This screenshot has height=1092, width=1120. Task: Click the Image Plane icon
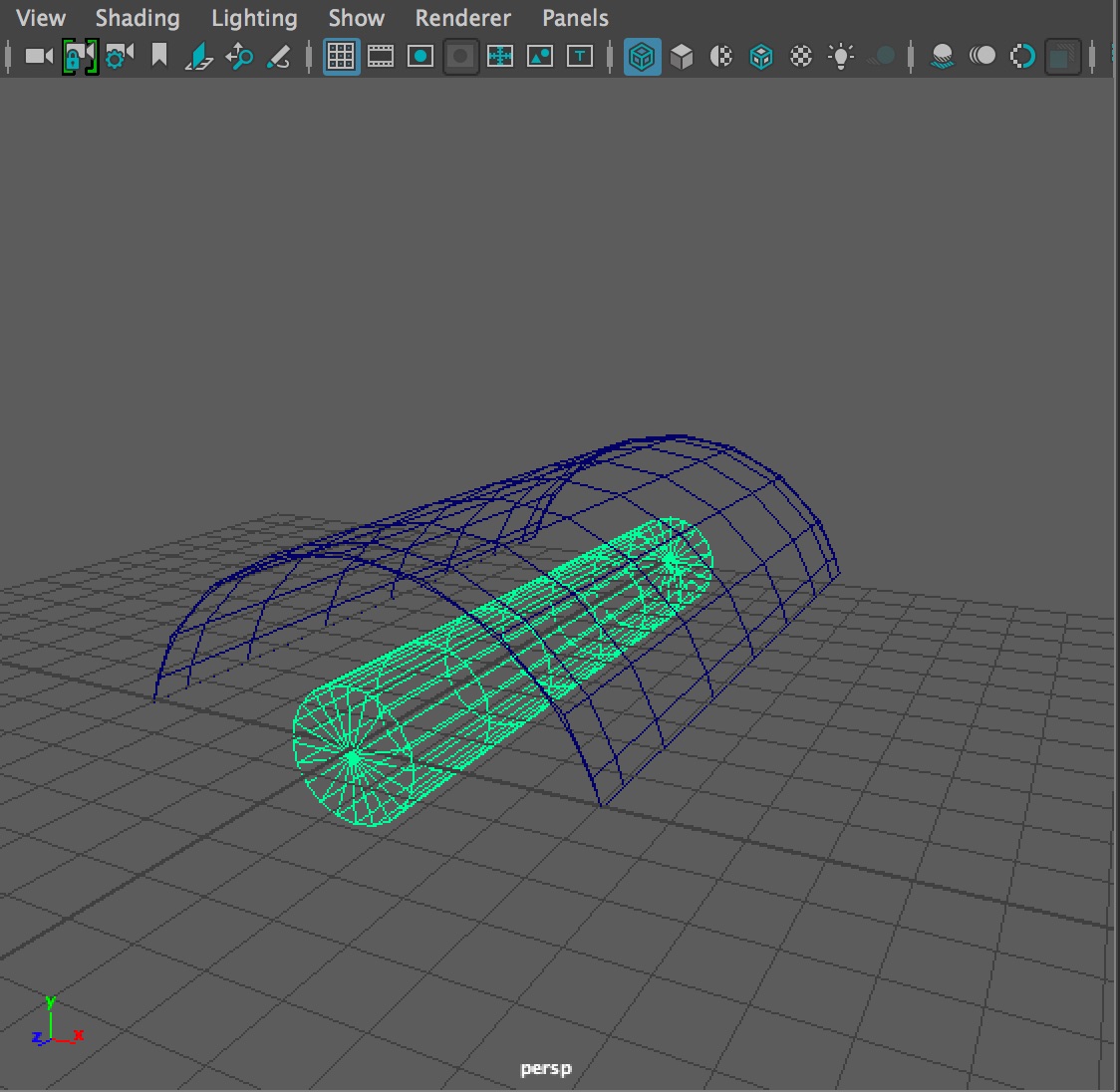click(x=198, y=57)
